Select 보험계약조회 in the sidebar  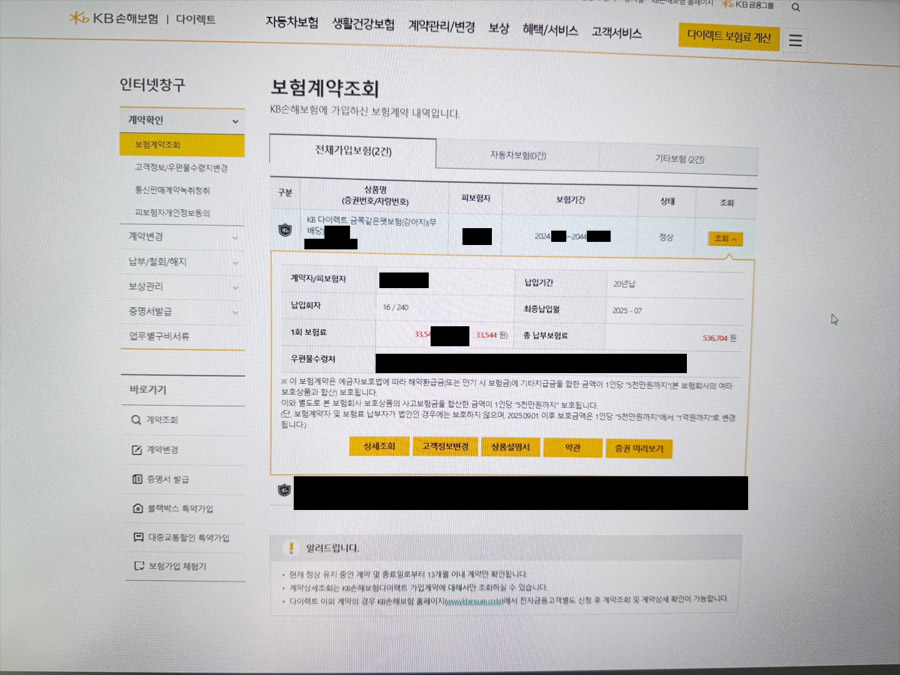pos(182,145)
